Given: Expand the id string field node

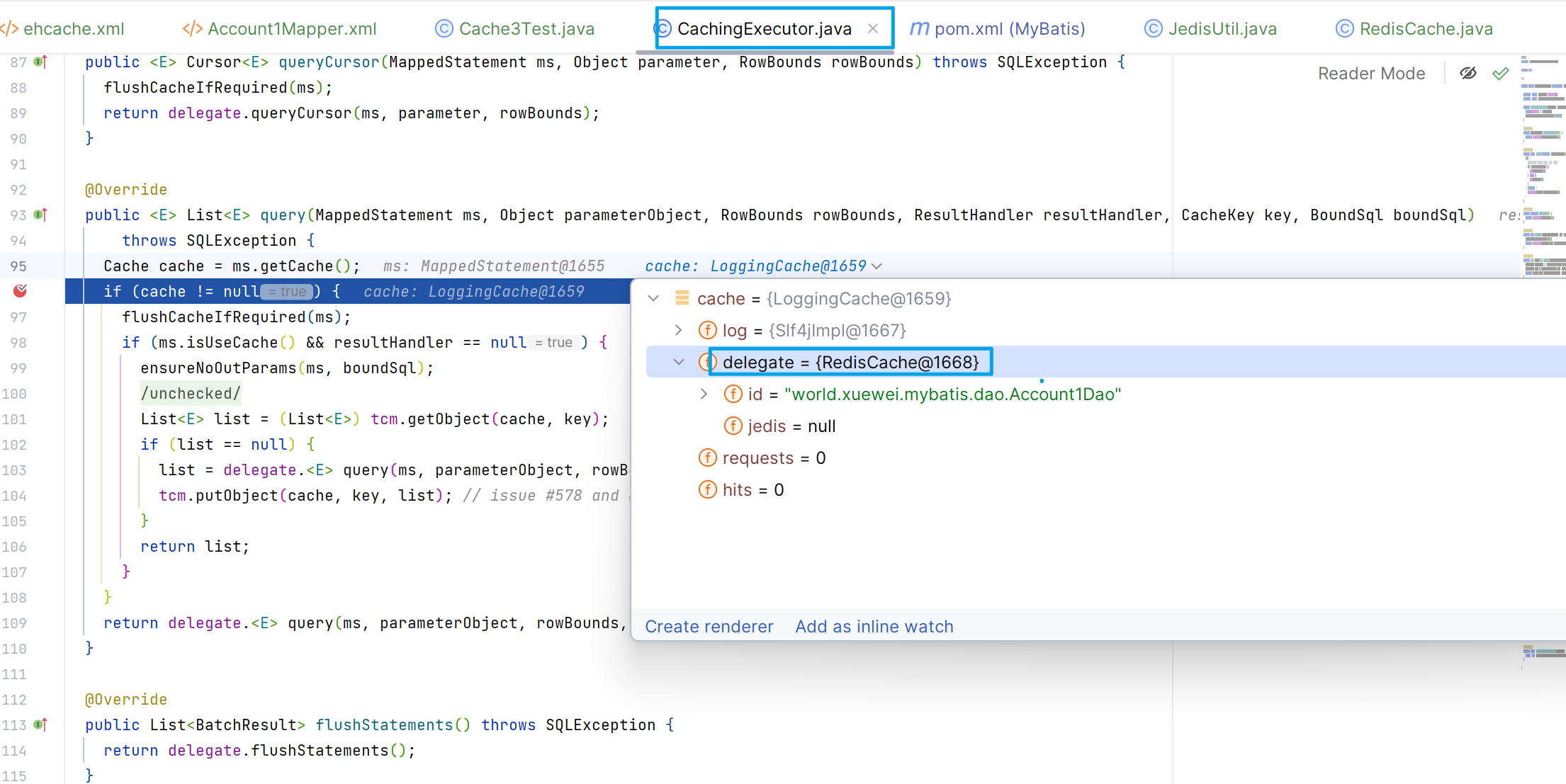Looking at the screenshot, I should tap(704, 394).
